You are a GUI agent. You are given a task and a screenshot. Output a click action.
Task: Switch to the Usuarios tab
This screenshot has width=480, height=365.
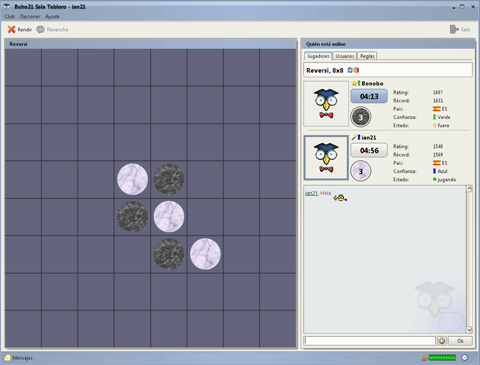click(x=345, y=56)
